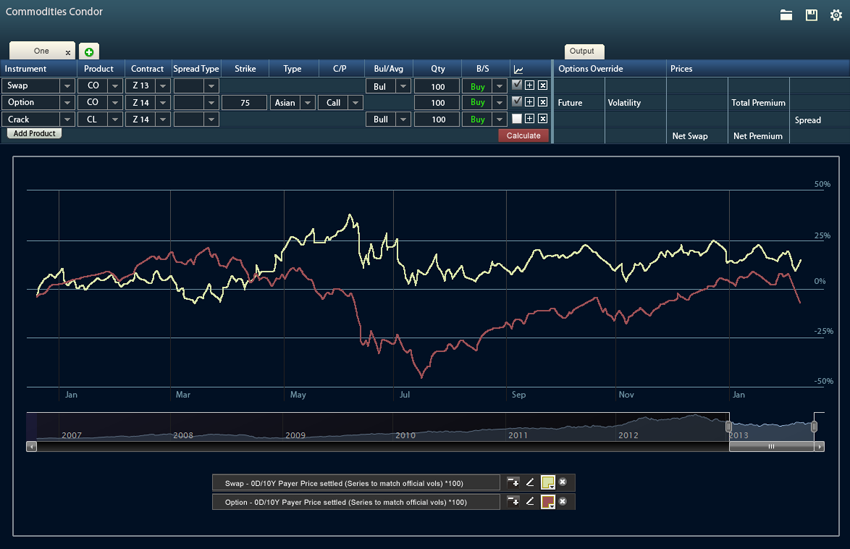Close the One tab
The height and width of the screenshot is (549, 850).
click(x=68, y=53)
